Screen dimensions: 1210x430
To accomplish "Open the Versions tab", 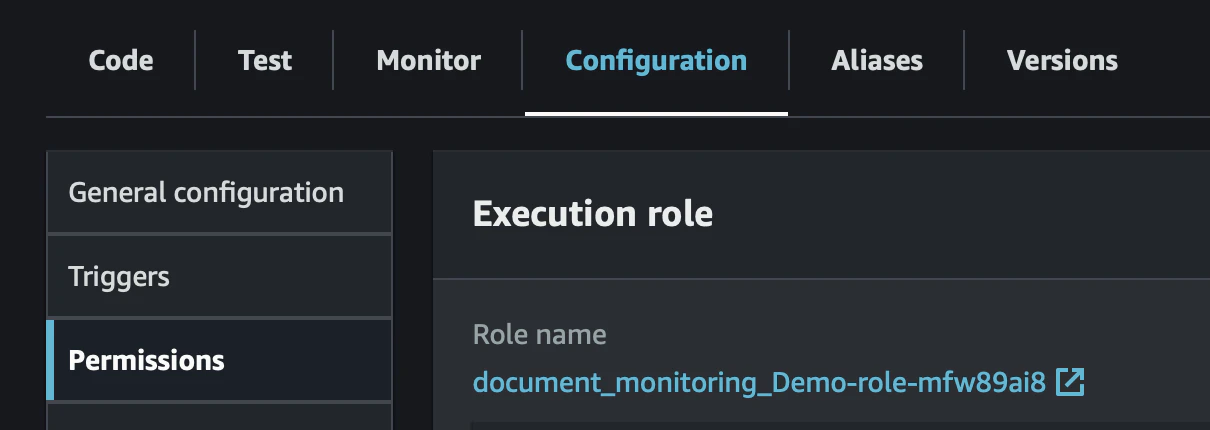I will (1062, 60).
